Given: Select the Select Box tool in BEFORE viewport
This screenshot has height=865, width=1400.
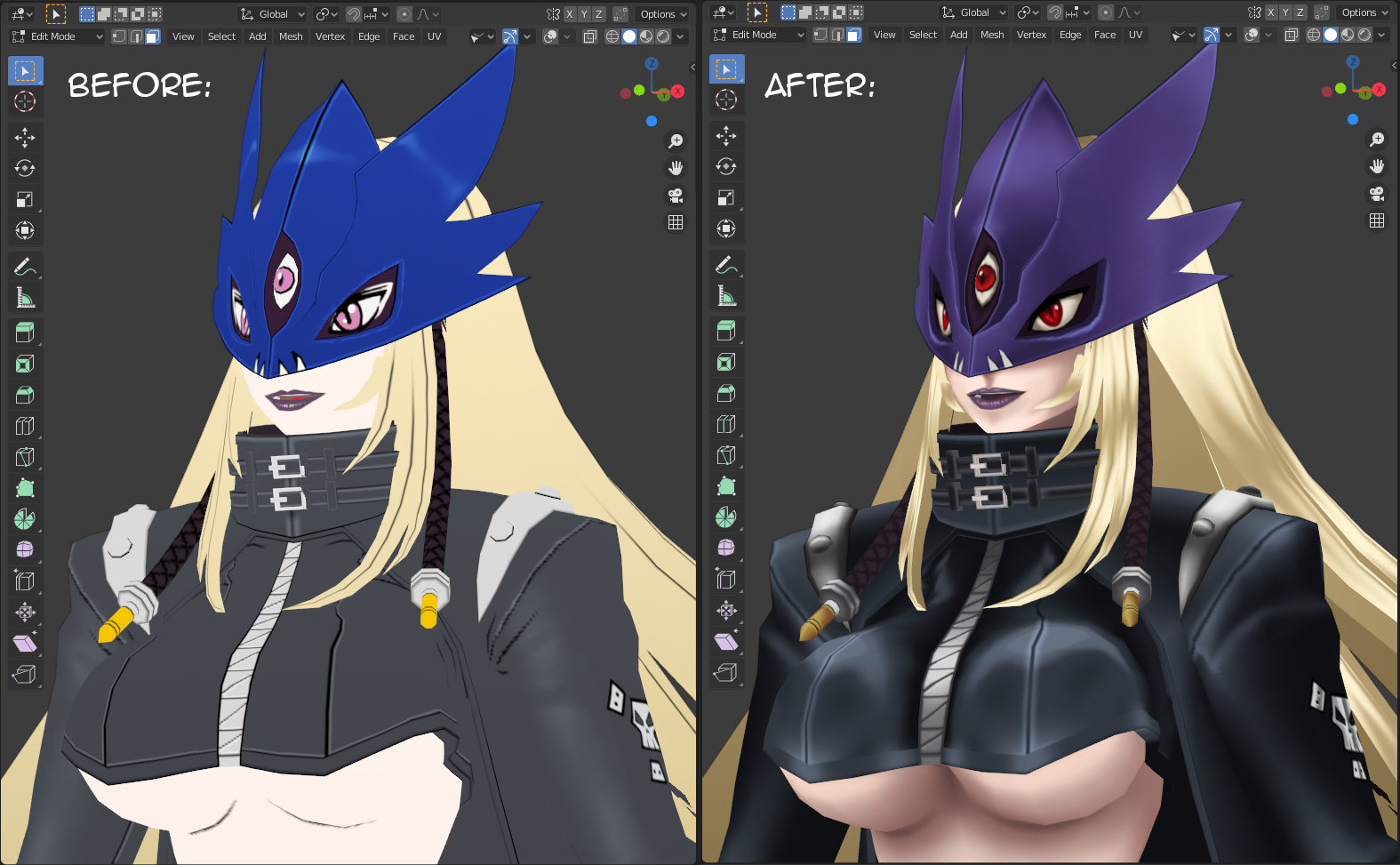Looking at the screenshot, I should tap(25, 70).
